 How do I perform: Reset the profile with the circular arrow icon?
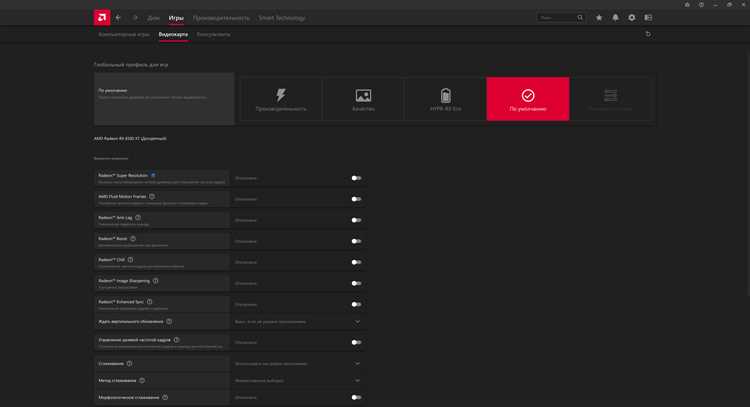click(x=648, y=34)
